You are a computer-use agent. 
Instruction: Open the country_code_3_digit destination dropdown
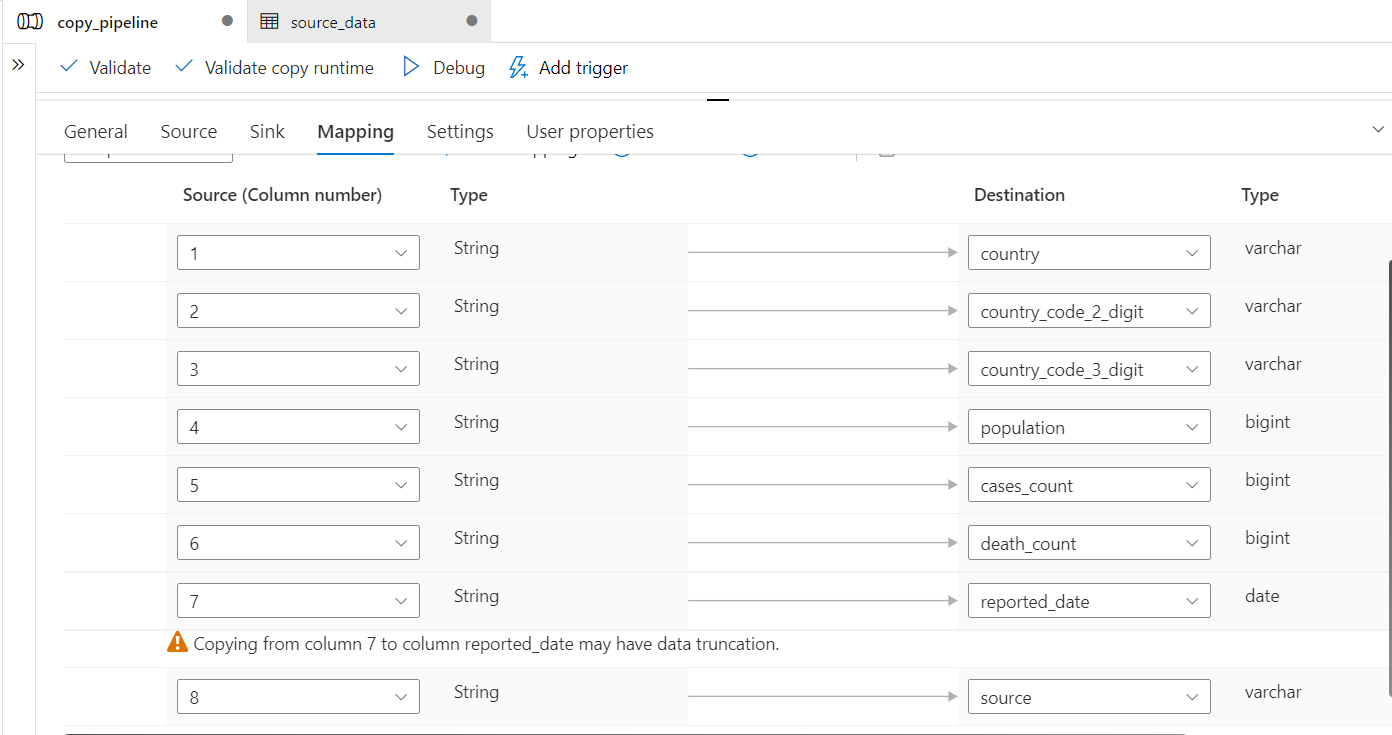1089,369
